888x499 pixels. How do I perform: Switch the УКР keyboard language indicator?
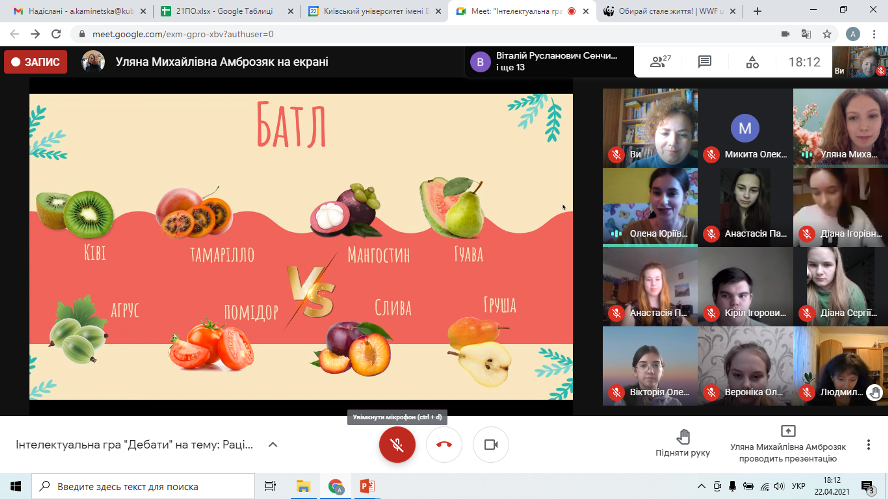coord(799,486)
